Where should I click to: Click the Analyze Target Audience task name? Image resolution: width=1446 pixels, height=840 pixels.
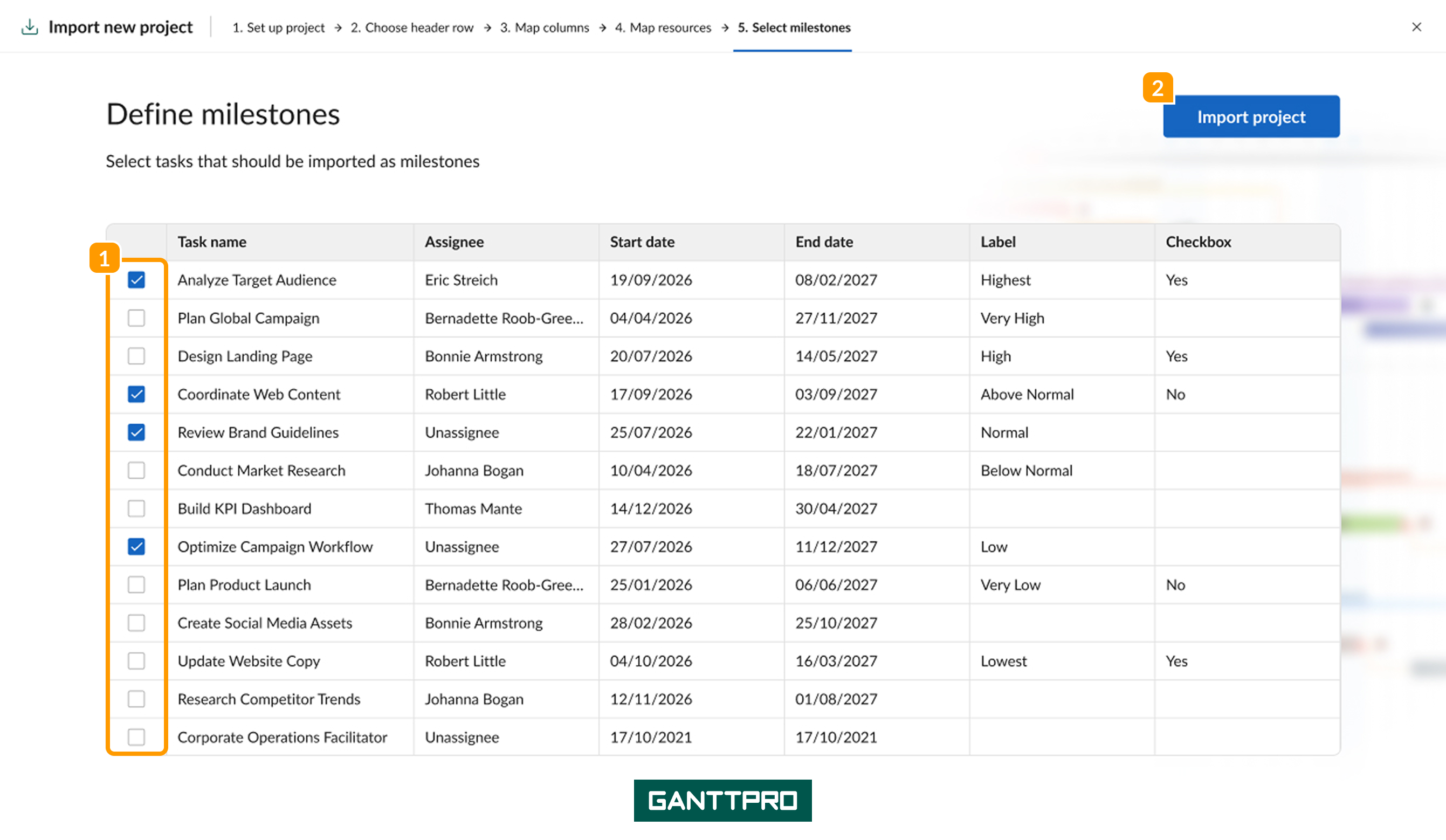point(257,280)
